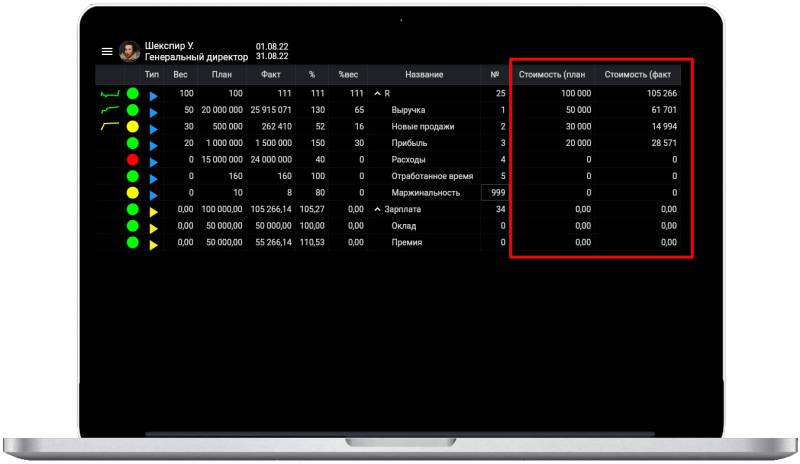Screen dimensions: 800x464
Task: Open the trend sparkline for Новые продажи
Action: (110, 126)
